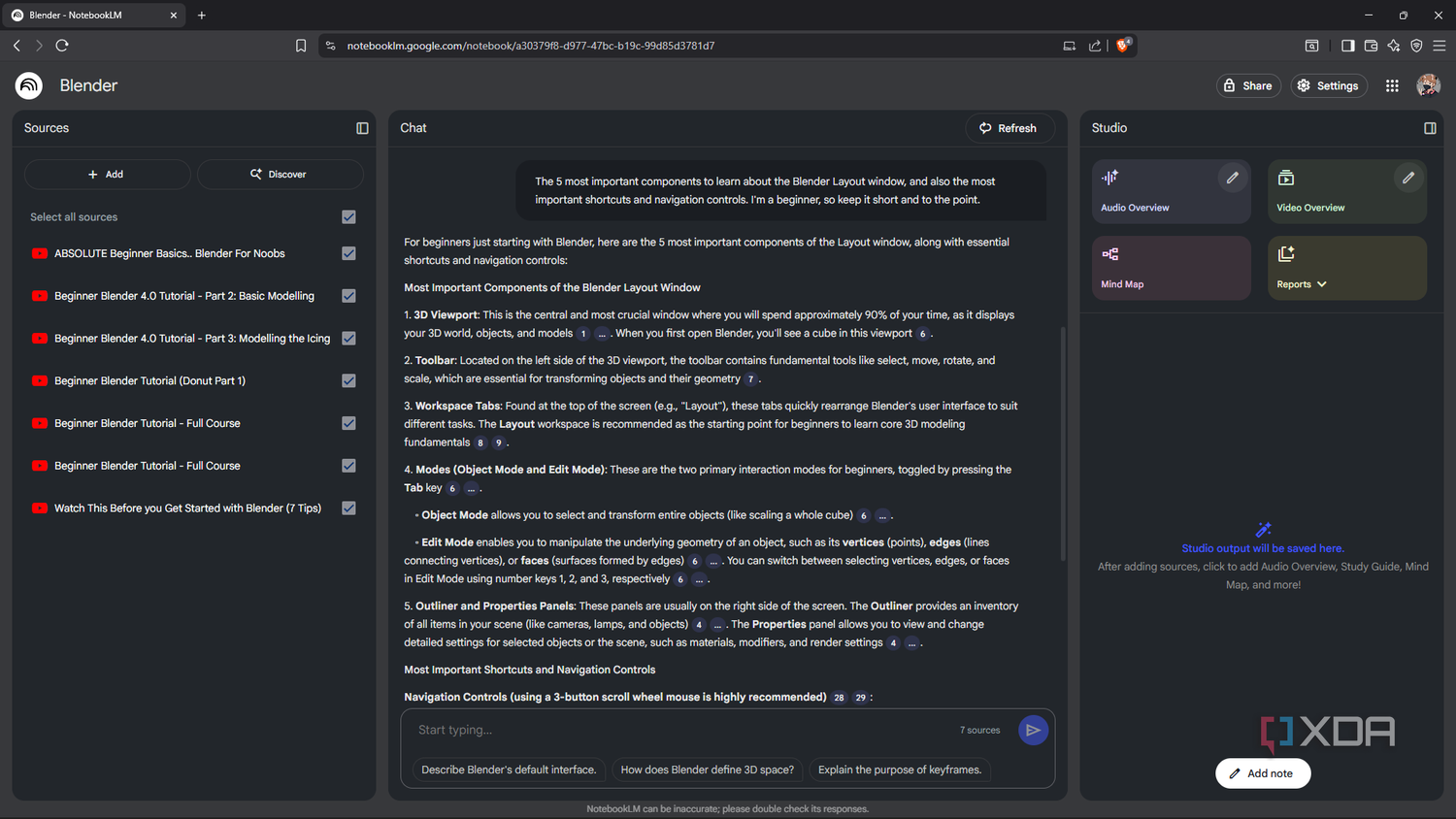Click the NotebookLM logo icon

point(29,85)
